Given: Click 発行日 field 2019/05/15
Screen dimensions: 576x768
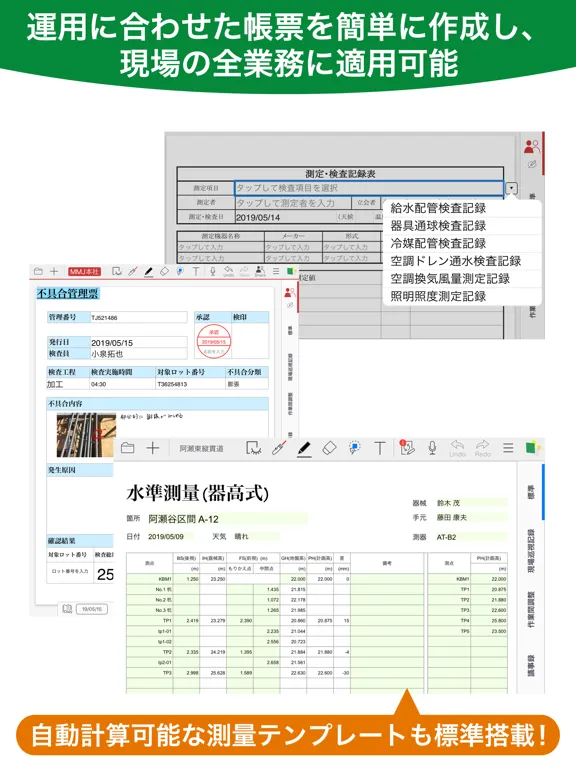Looking at the screenshot, I should click(x=138, y=342).
